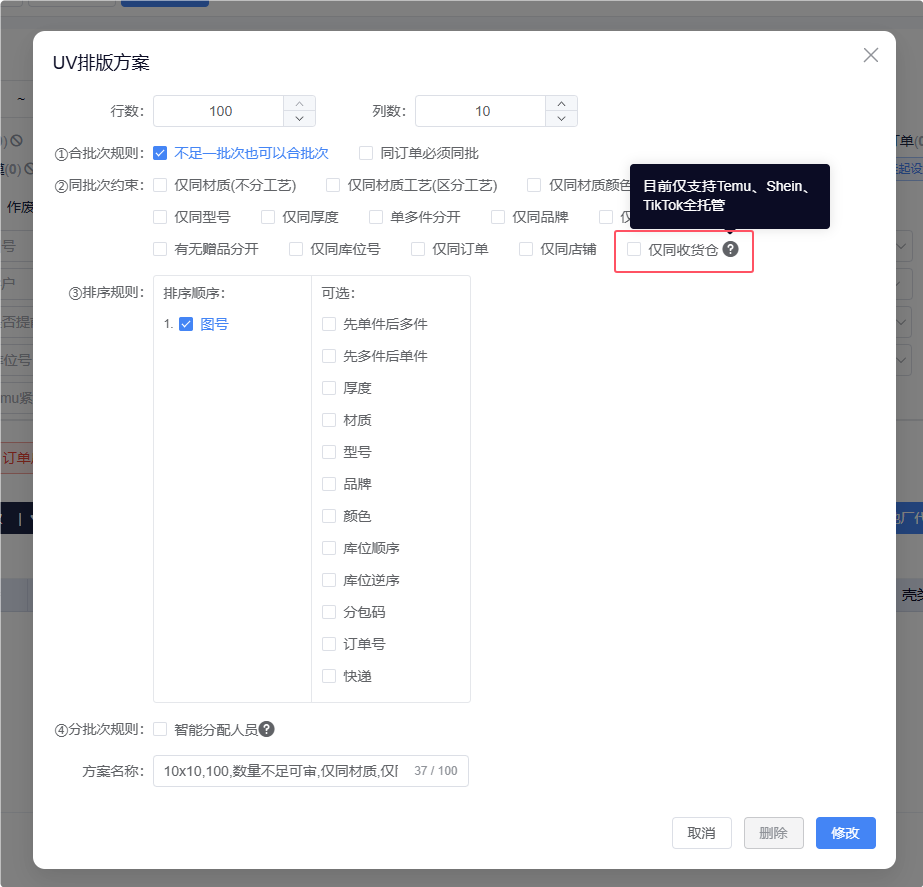Toggle 单多件分开 checkbox
This screenshot has height=887, width=923.
point(376,217)
